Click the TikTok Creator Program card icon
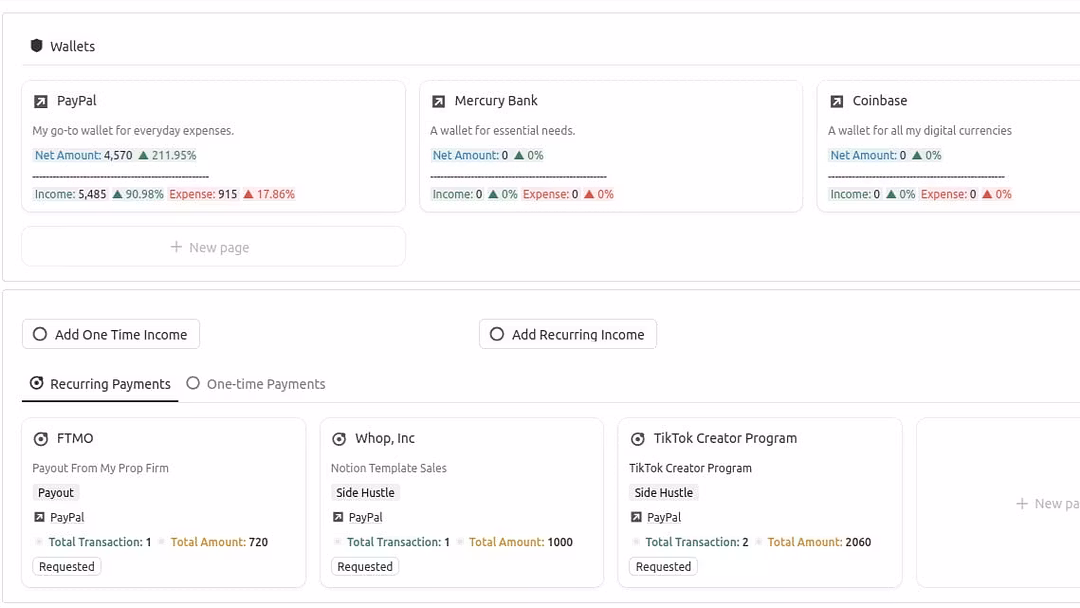The width and height of the screenshot is (1080, 608). (x=638, y=439)
